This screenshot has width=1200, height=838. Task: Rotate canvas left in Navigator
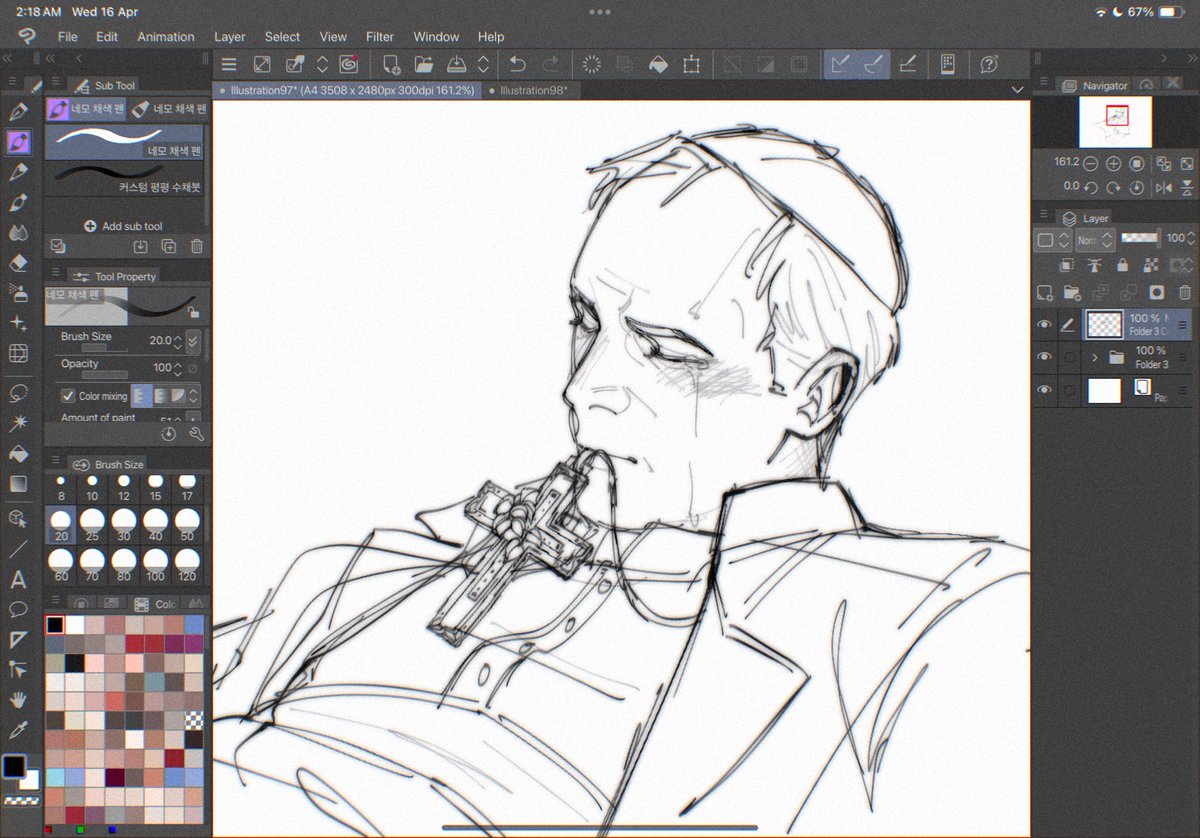point(1090,187)
